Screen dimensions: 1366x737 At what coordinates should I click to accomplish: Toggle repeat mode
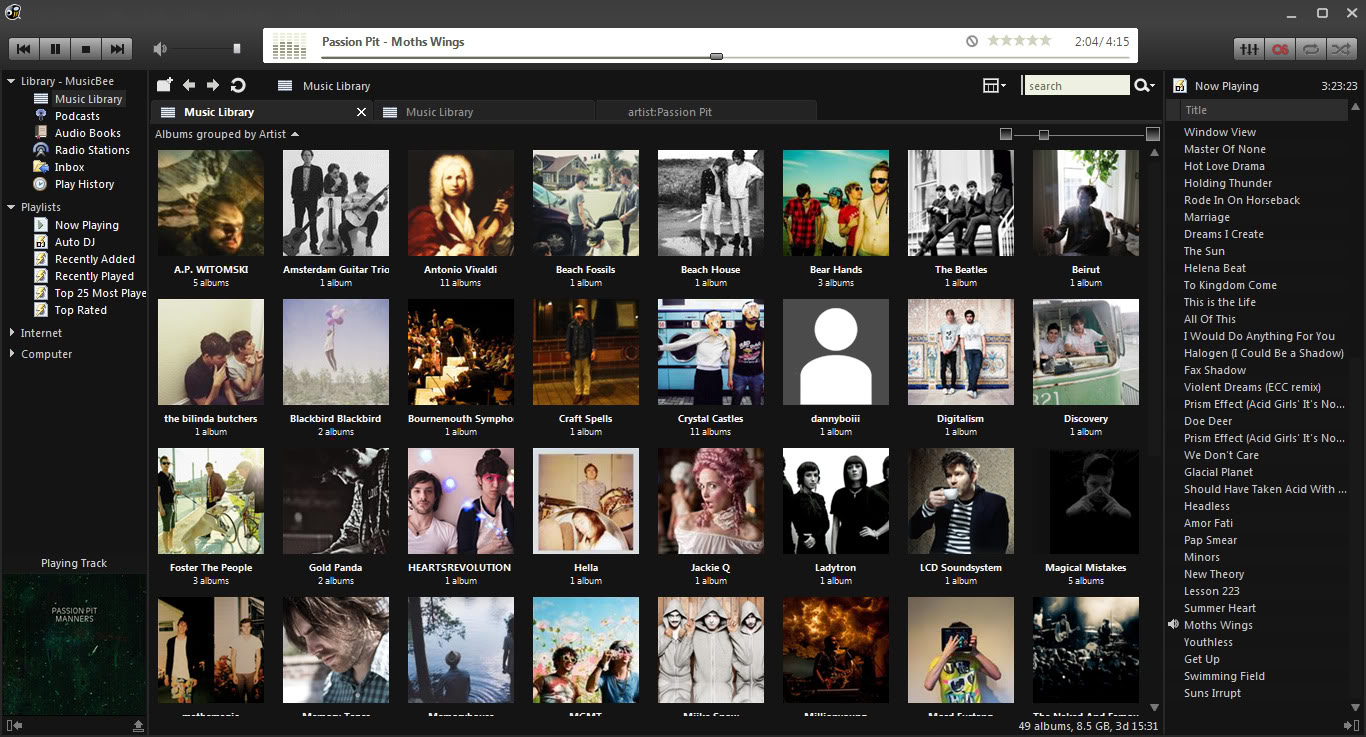[1310, 48]
